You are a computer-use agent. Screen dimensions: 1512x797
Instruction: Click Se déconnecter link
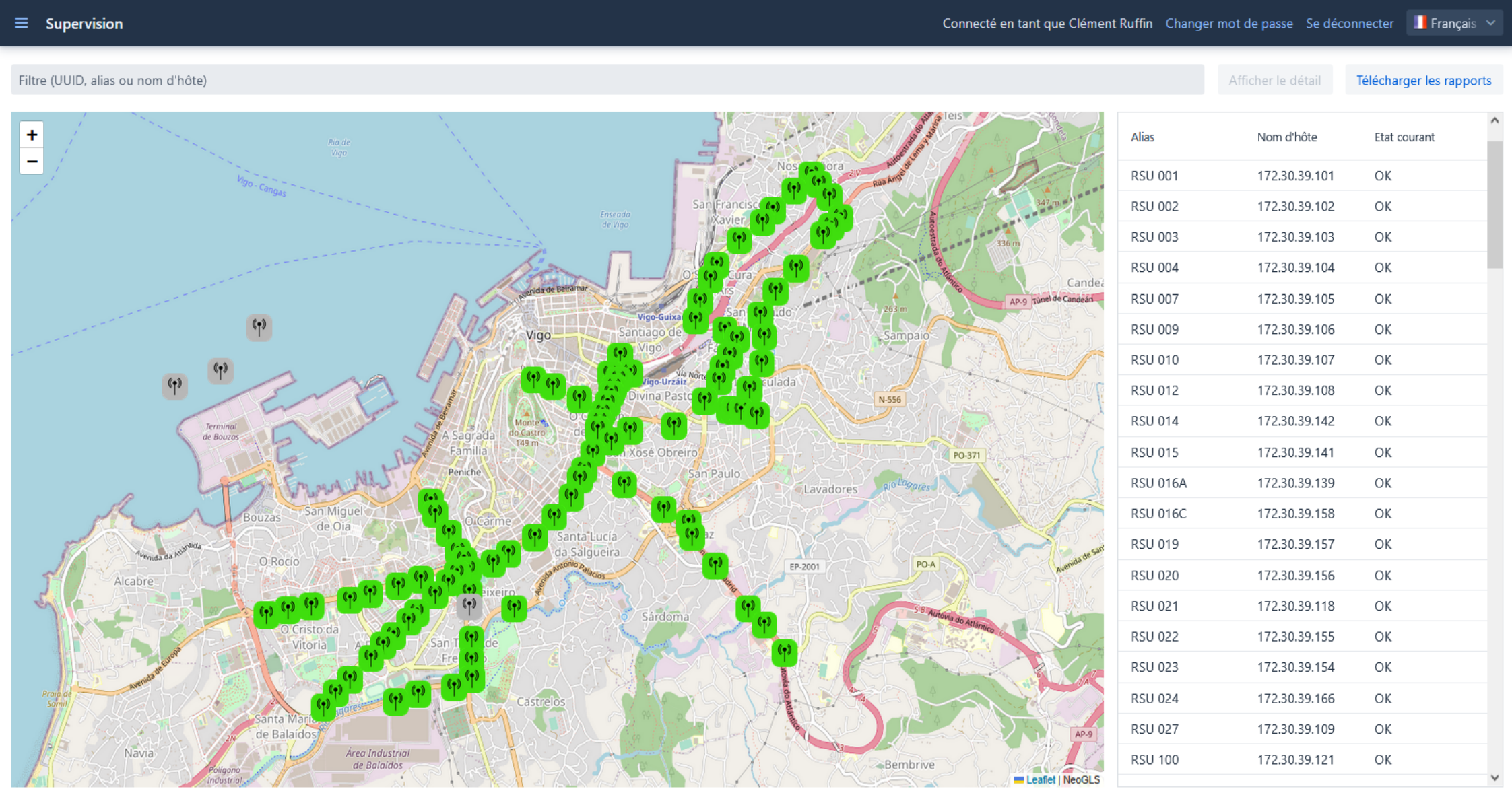tap(1349, 23)
